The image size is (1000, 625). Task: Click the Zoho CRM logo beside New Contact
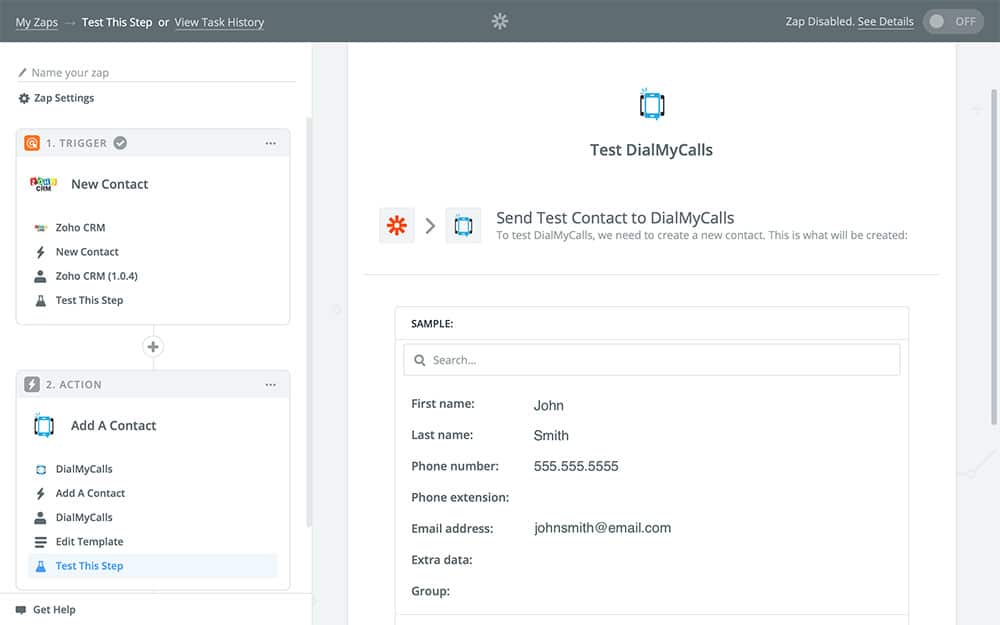pyautogui.click(x=42, y=184)
